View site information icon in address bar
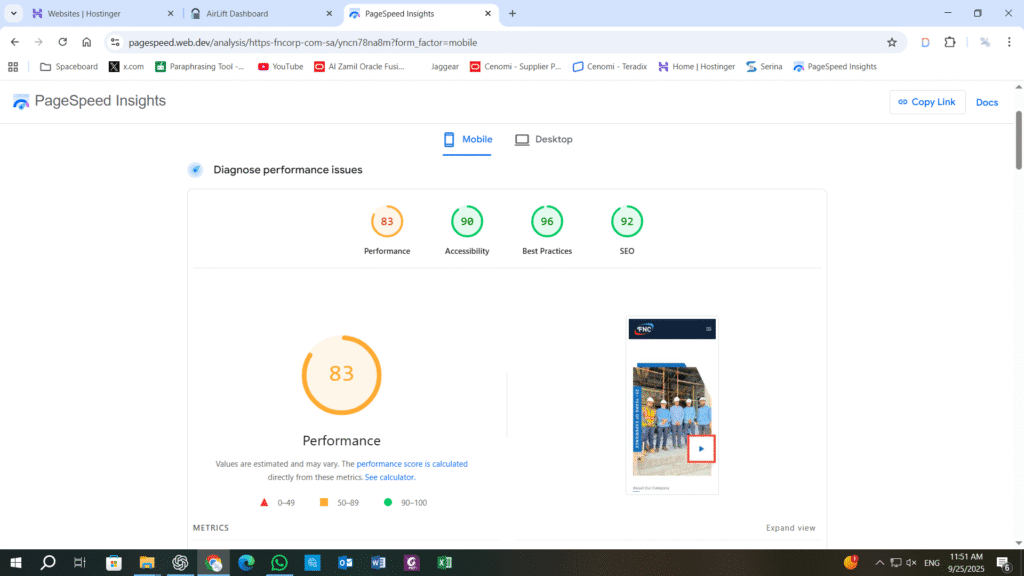The height and width of the screenshot is (576, 1024). pyautogui.click(x=115, y=42)
